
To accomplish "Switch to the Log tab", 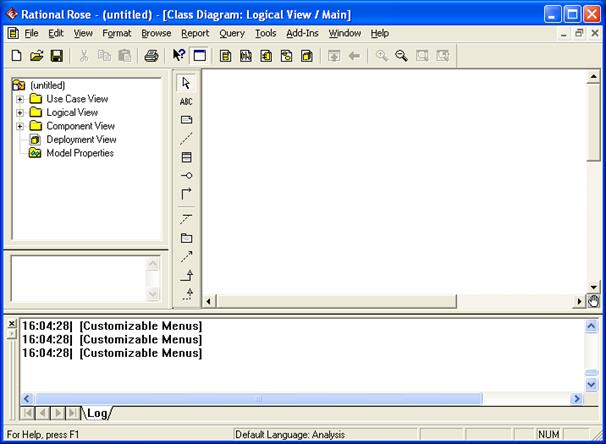I will click(97, 413).
